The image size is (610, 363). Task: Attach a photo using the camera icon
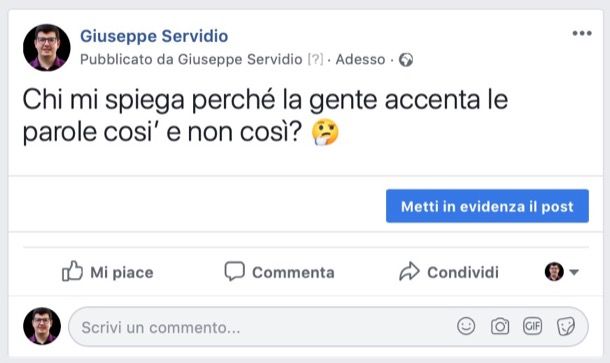tap(500, 326)
